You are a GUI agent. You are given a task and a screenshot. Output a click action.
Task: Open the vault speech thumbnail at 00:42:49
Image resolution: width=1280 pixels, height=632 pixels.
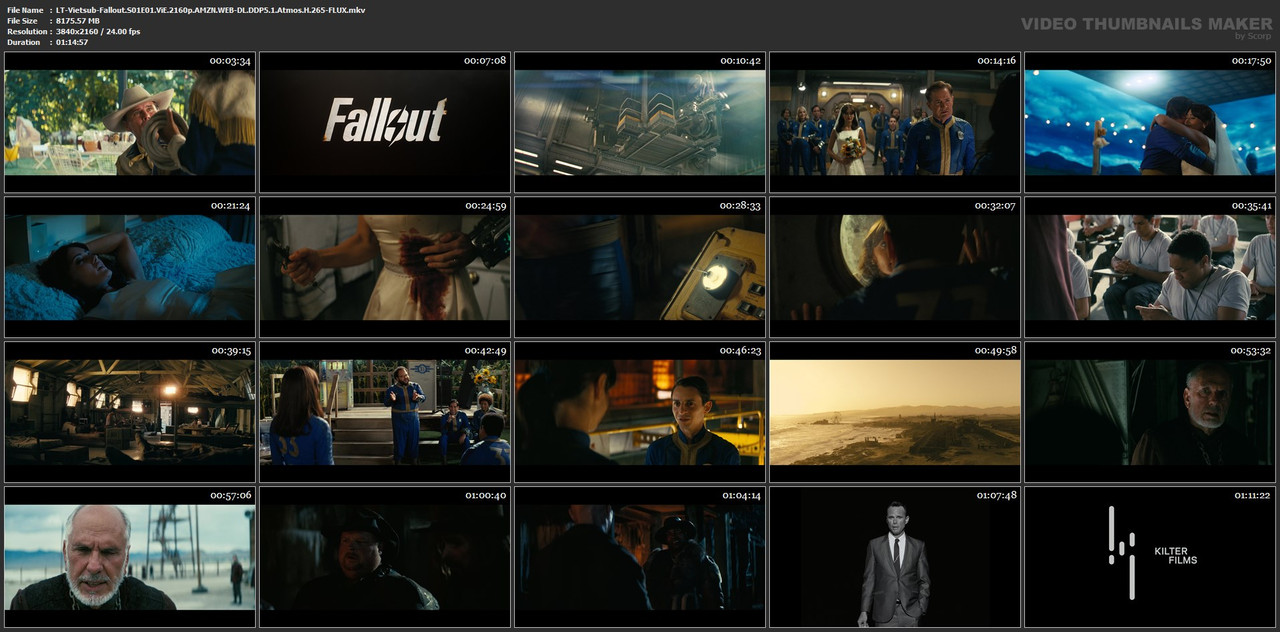[385, 412]
